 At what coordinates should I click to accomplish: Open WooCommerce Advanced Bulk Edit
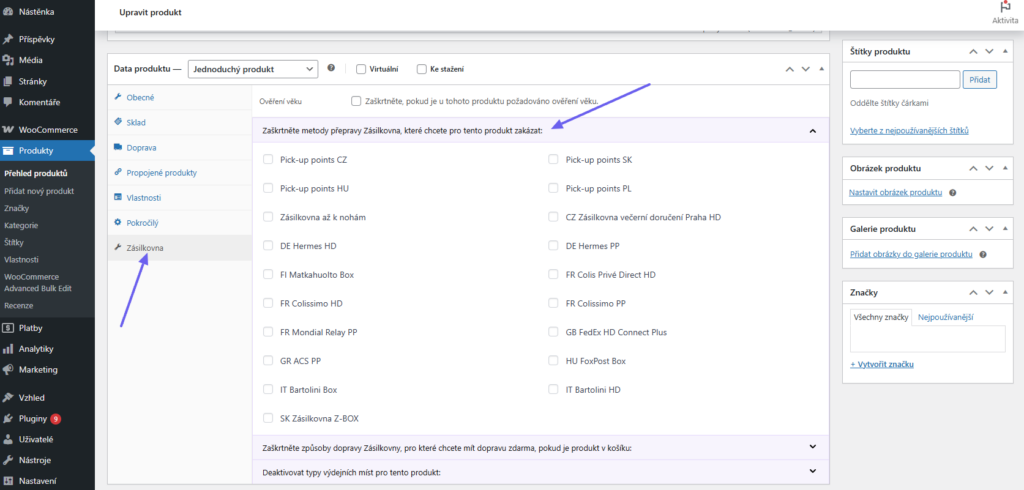pos(38,282)
